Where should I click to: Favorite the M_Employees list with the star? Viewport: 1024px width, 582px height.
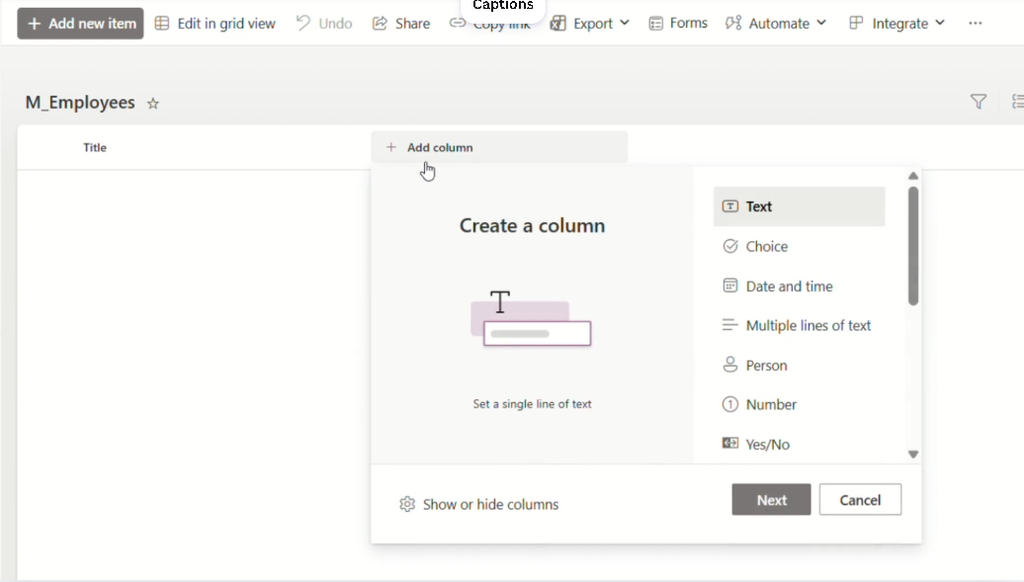(x=153, y=103)
